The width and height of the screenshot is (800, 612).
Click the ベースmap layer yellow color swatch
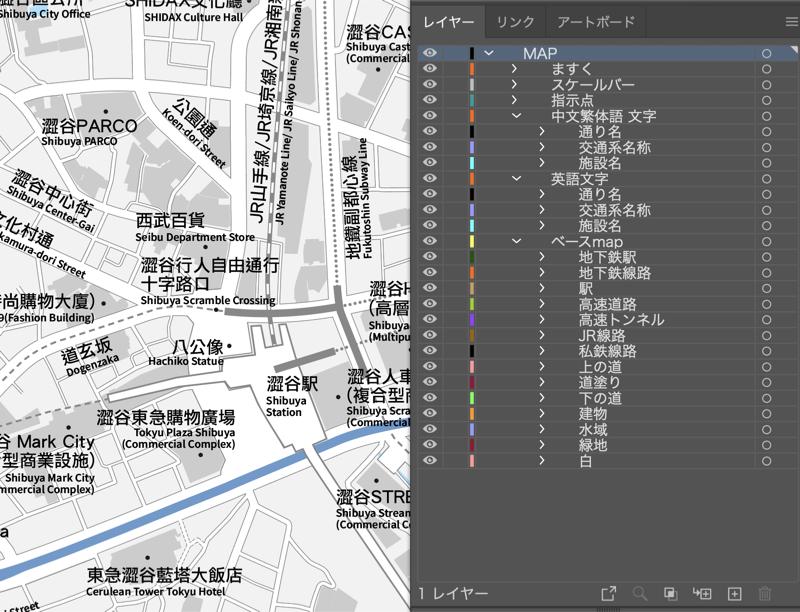point(472,241)
